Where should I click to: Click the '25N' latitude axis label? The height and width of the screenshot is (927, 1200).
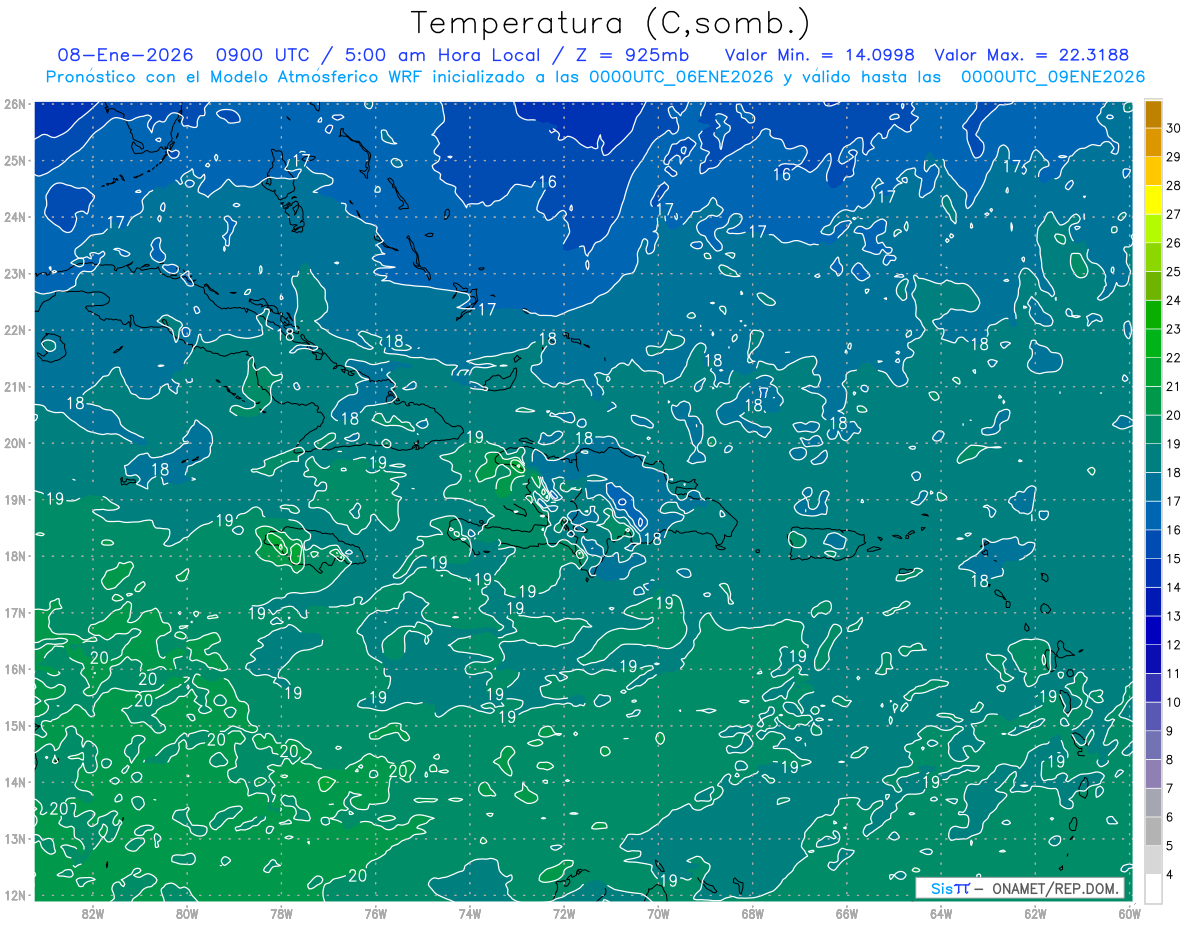[x=14, y=160]
